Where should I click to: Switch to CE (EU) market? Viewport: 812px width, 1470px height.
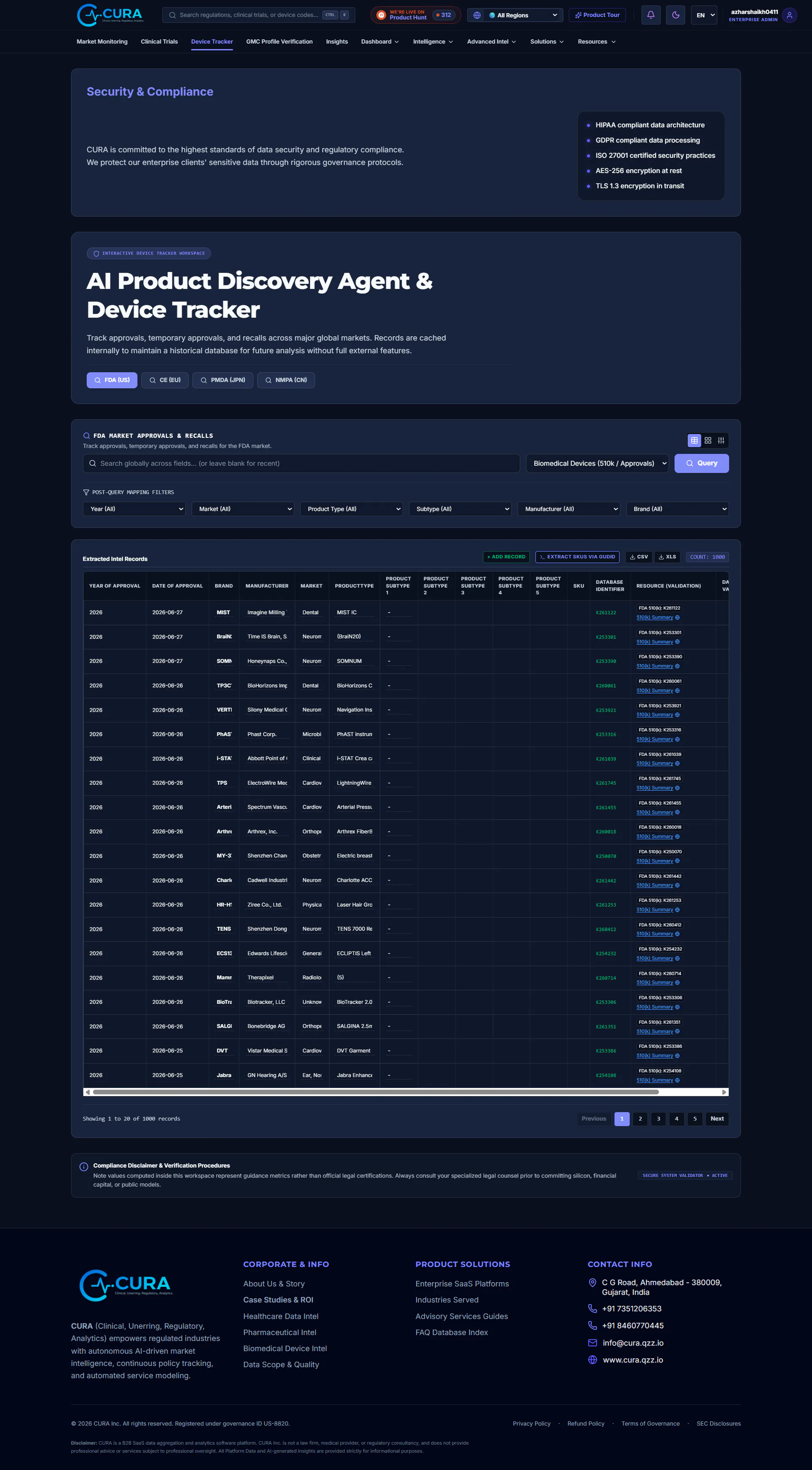click(165, 380)
